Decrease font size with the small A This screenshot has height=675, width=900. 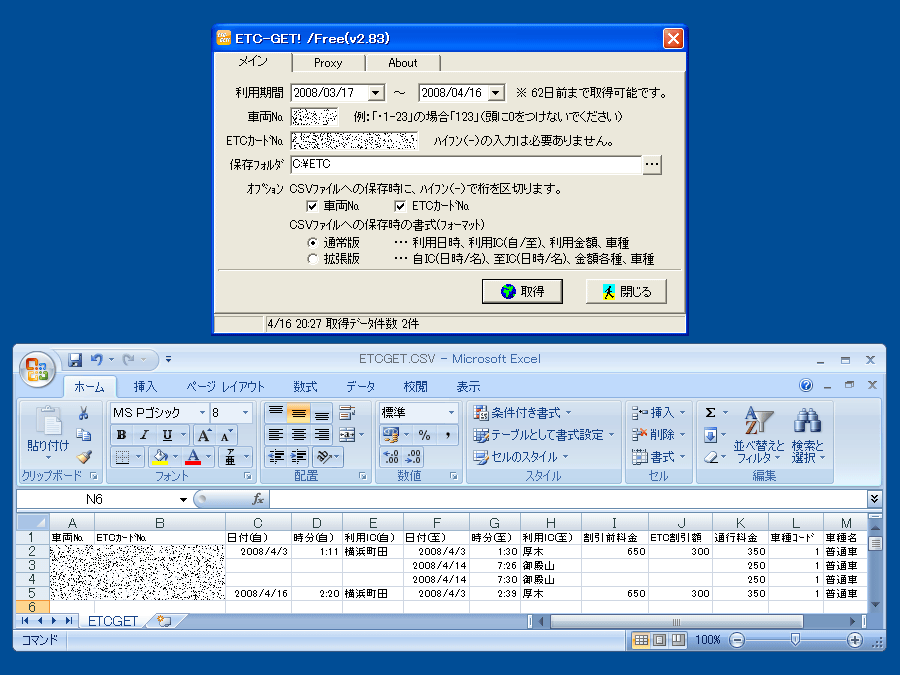(226, 435)
